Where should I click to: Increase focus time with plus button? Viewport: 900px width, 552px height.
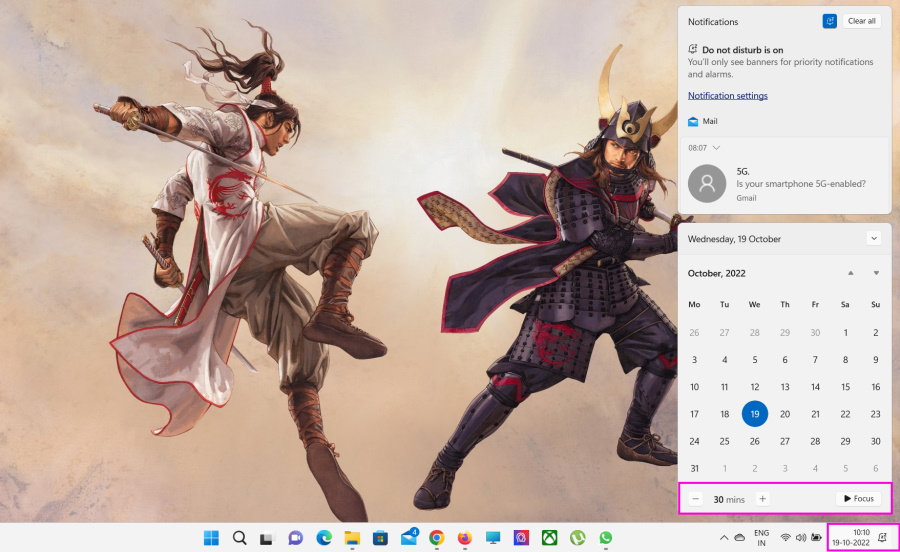(762, 498)
